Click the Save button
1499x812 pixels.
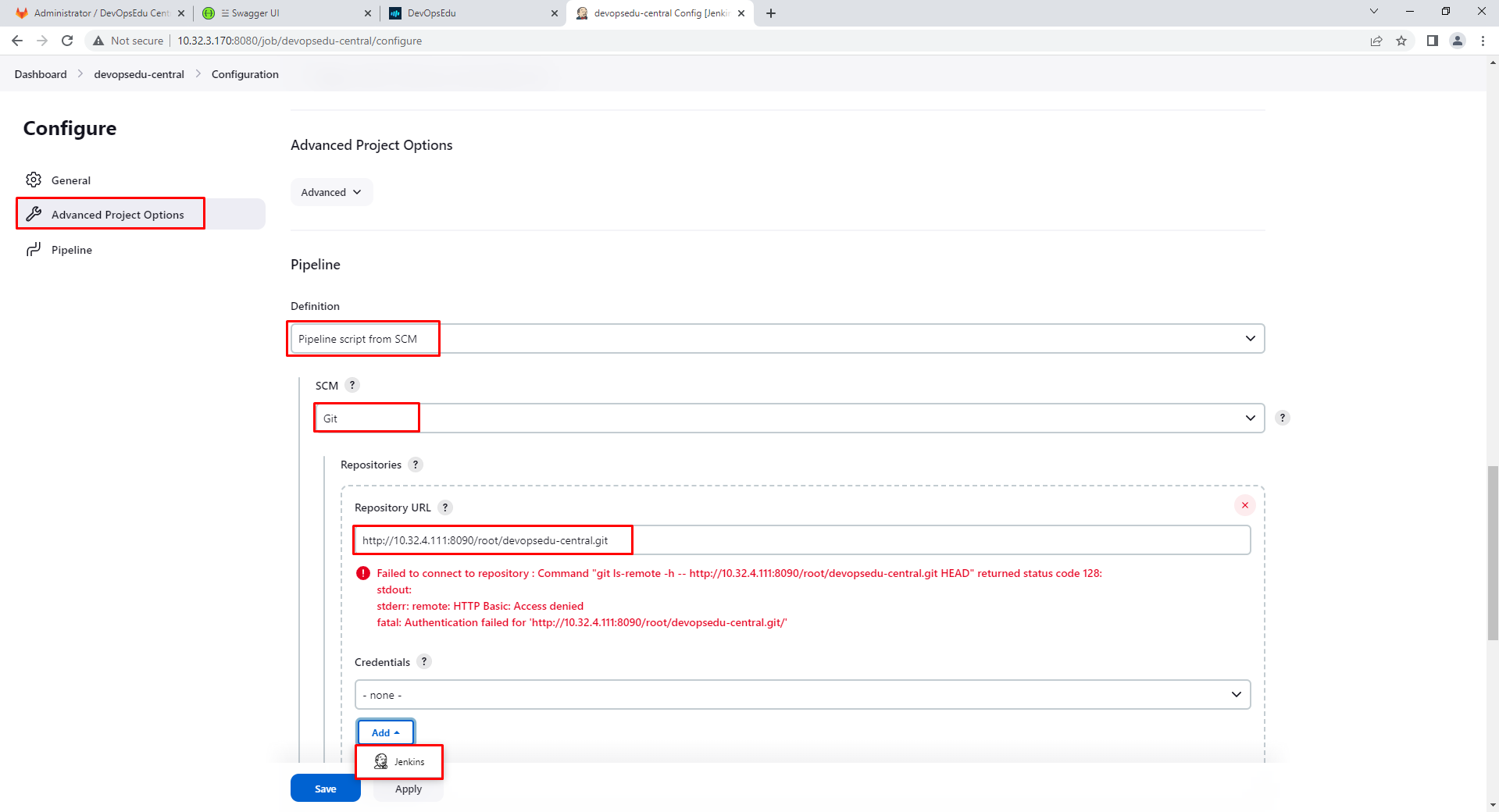click(326, 789)
